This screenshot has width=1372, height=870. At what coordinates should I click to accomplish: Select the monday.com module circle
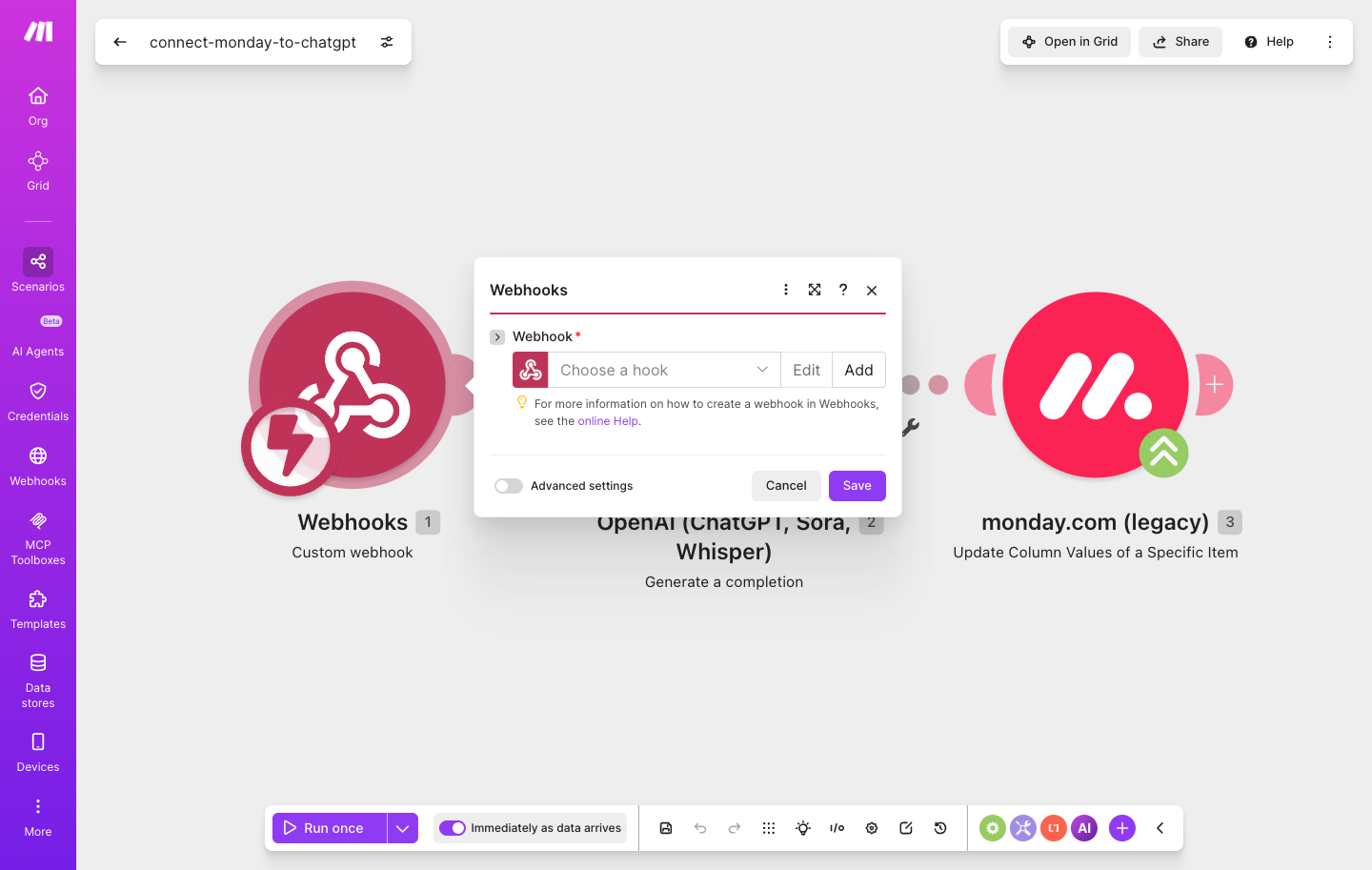(x=1096, y=384)
